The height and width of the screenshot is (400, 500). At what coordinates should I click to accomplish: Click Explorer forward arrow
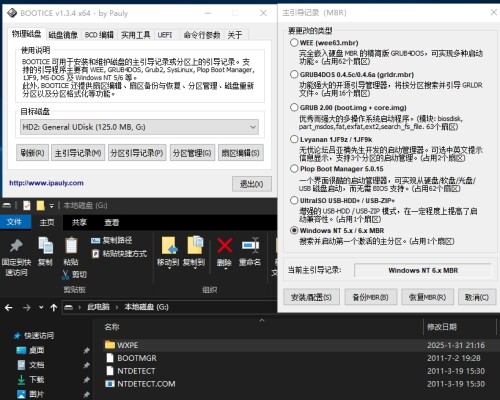tap(27, 307)
